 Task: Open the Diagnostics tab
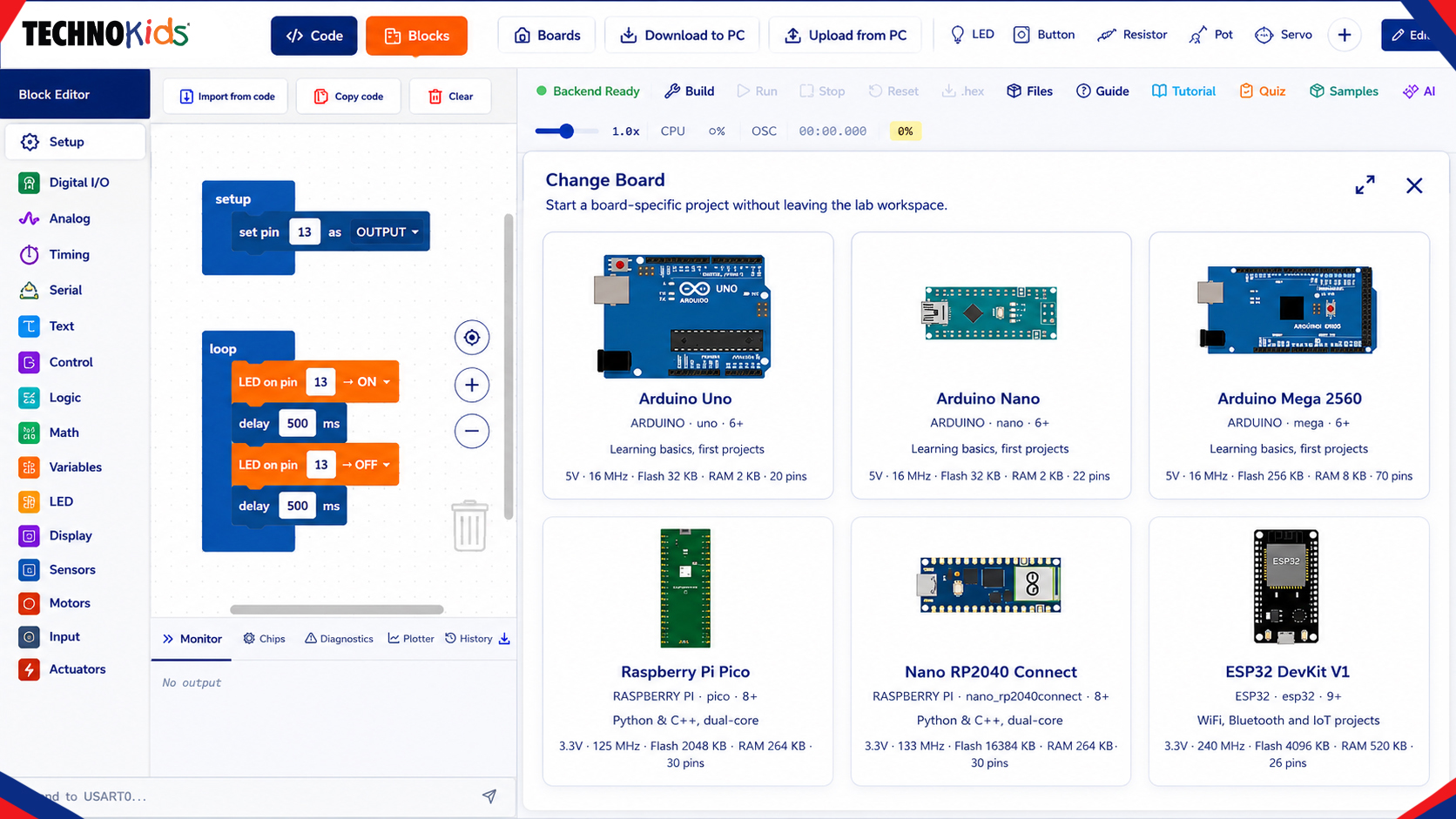click(339, 639)
